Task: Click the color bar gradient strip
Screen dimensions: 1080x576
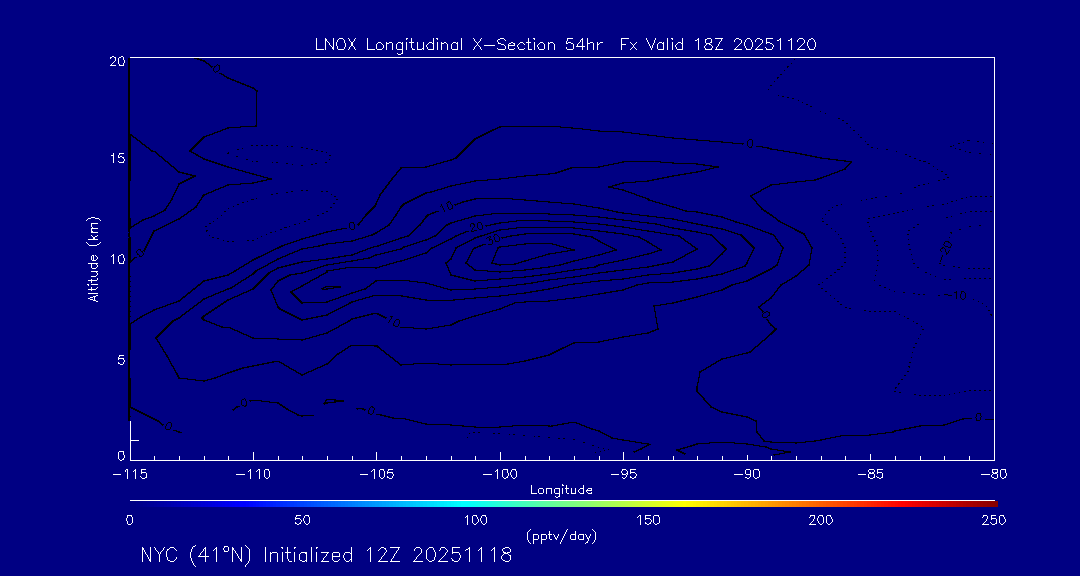Action: [562, 502]
